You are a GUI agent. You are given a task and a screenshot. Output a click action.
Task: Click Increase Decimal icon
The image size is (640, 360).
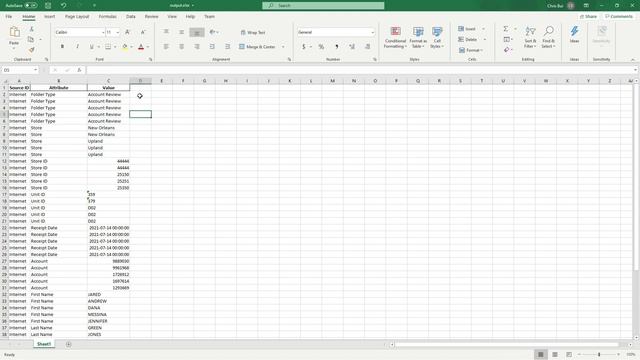pyautogui.click(x=352, y=47)
